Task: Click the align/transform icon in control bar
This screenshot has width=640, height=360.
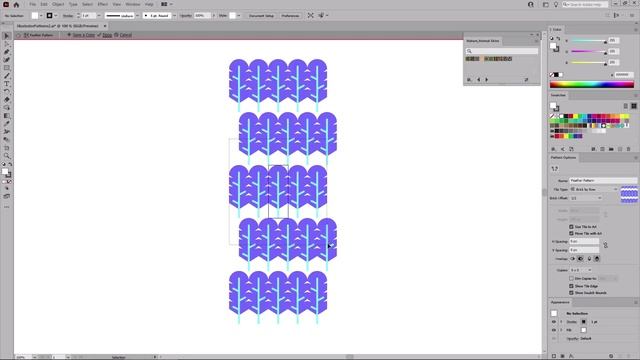Action: point(311,16)
